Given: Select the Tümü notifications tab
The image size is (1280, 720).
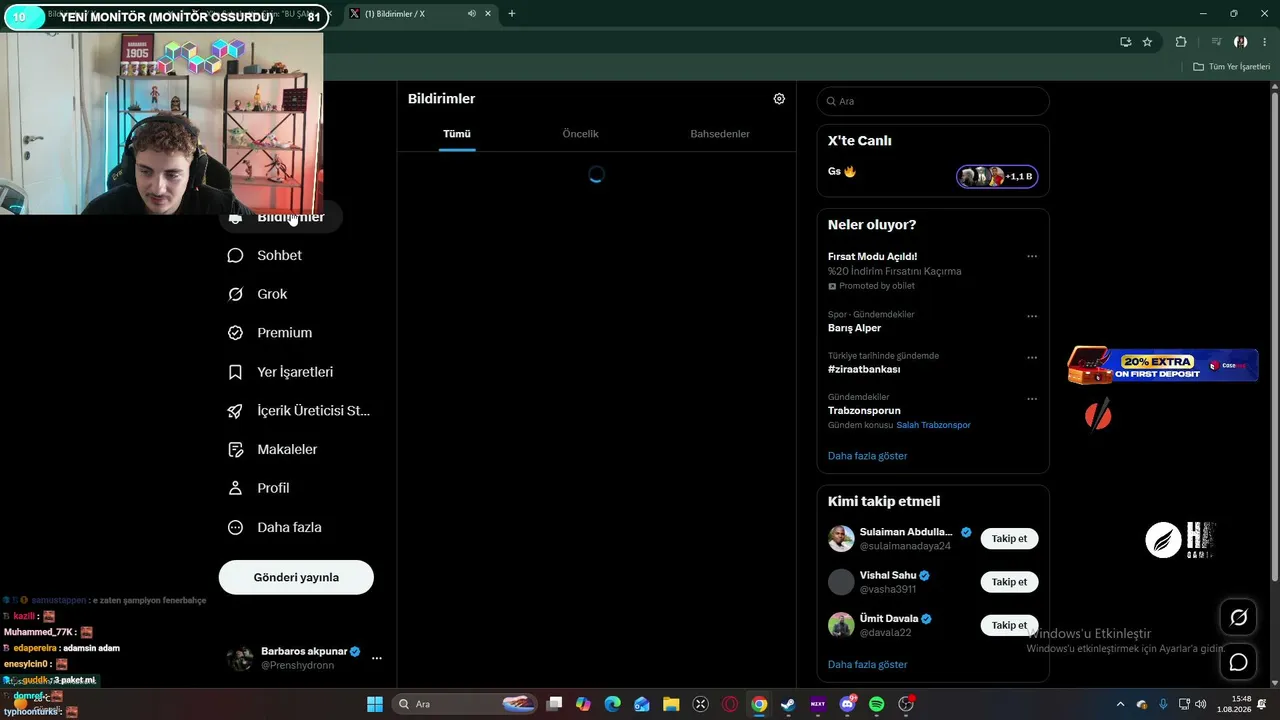Looking at the screenshot, I should [457, 134].
